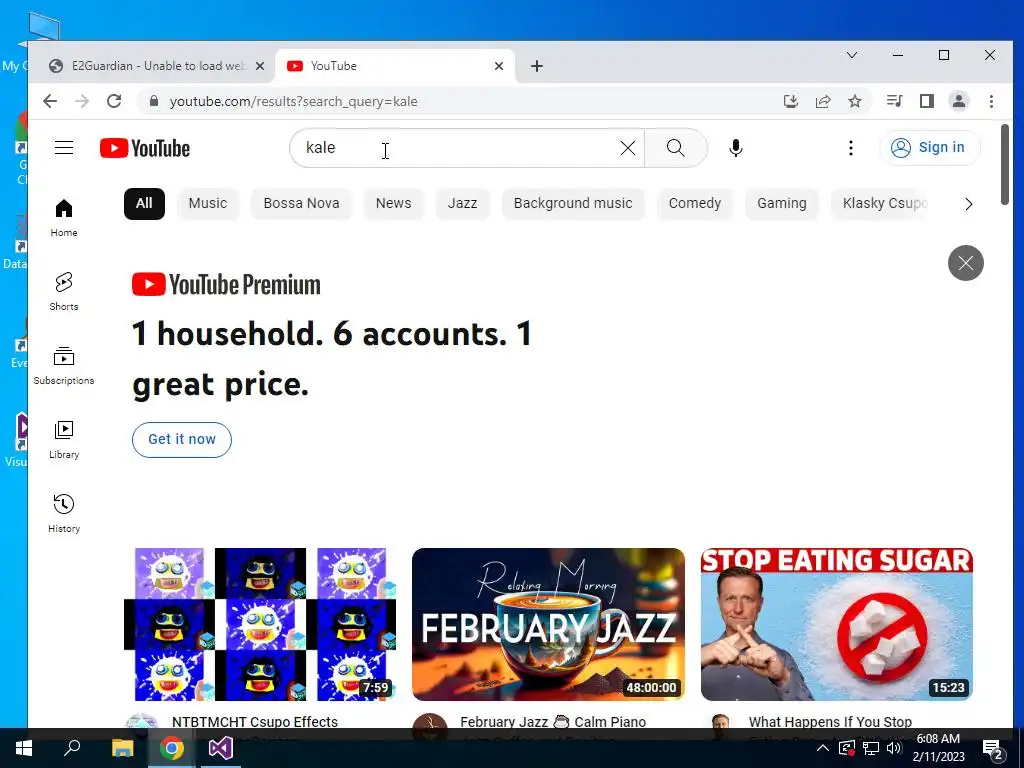
Task: Click the browser forward arrow
Action: pyautogui.click(x=82, y=101)
